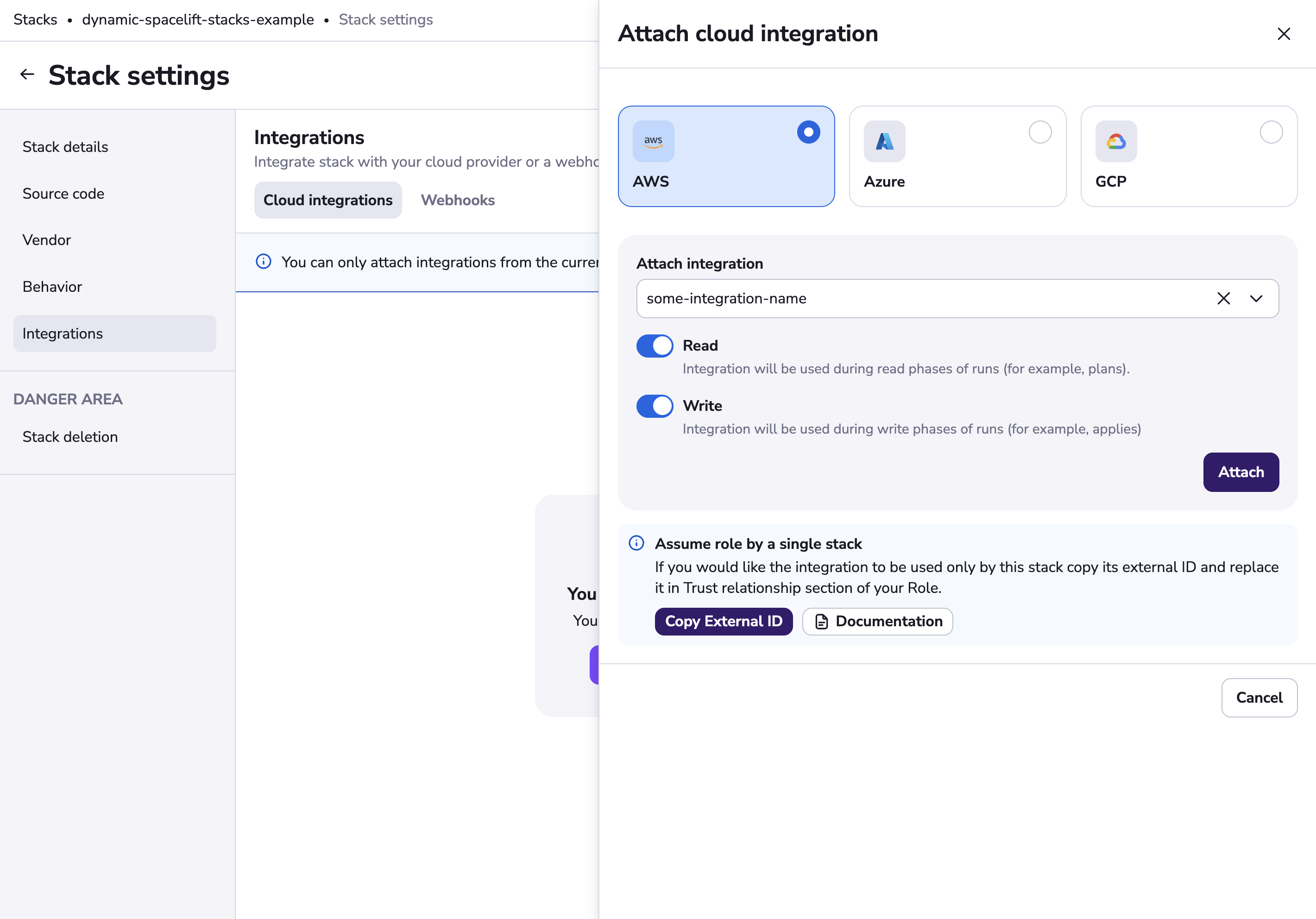Image resolution: width=1316 pixels, height=919 pixels.
Task: Click the back arrow beside Stack settings
Action: [x=27, y=75]
